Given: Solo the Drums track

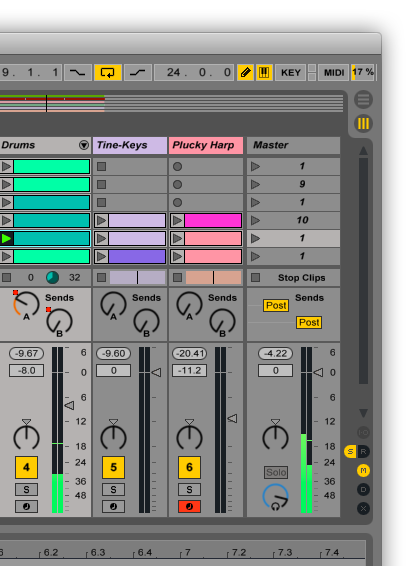Looking at the screenshot, I should coord(26,489).
